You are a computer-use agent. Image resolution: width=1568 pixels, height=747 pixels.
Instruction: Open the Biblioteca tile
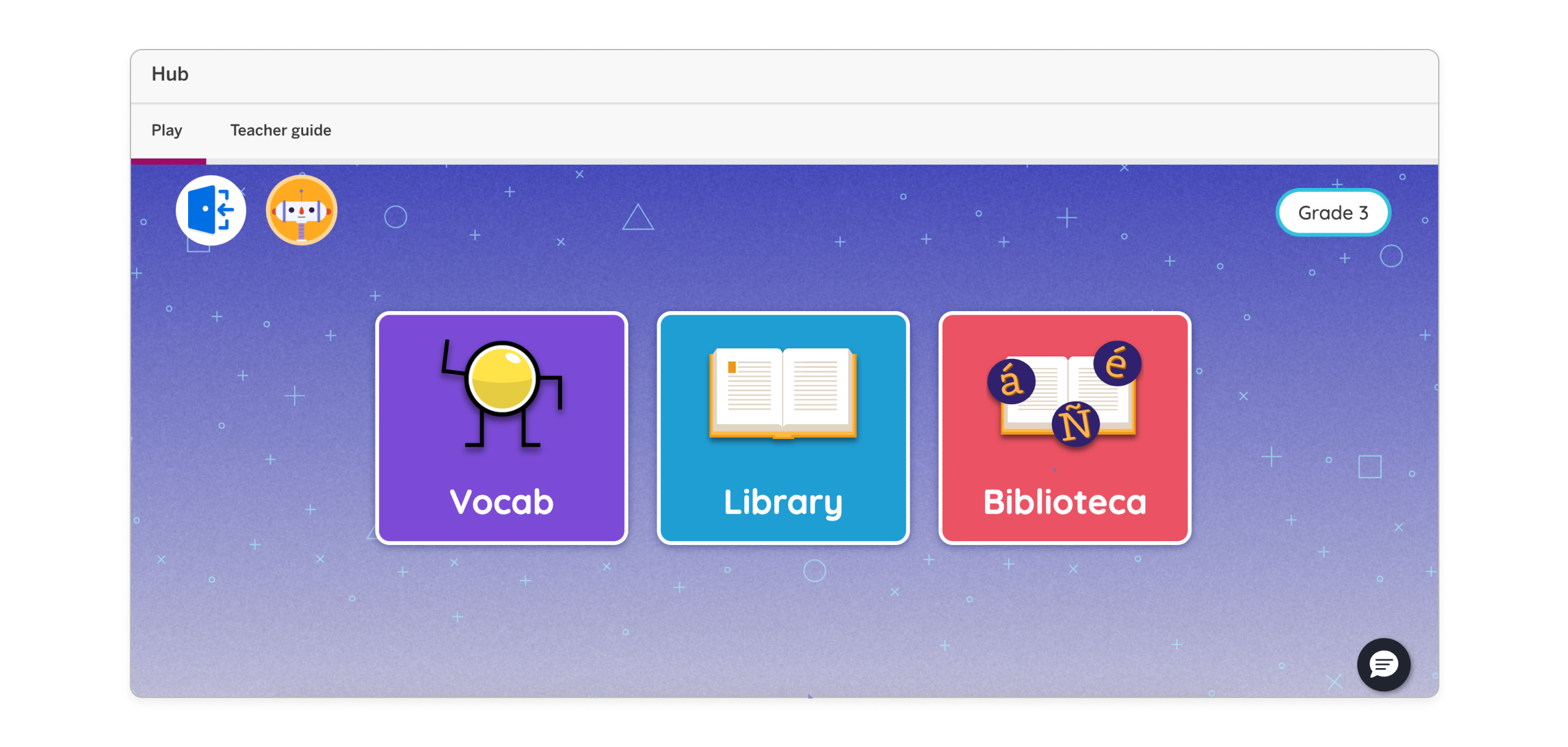[x=1065, y=428]
